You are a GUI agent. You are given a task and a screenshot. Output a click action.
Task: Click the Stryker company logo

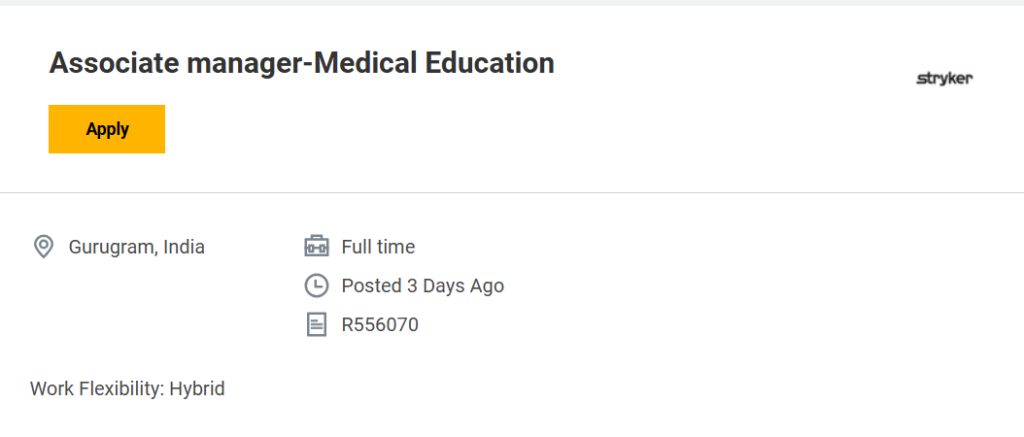pos(944,79)
